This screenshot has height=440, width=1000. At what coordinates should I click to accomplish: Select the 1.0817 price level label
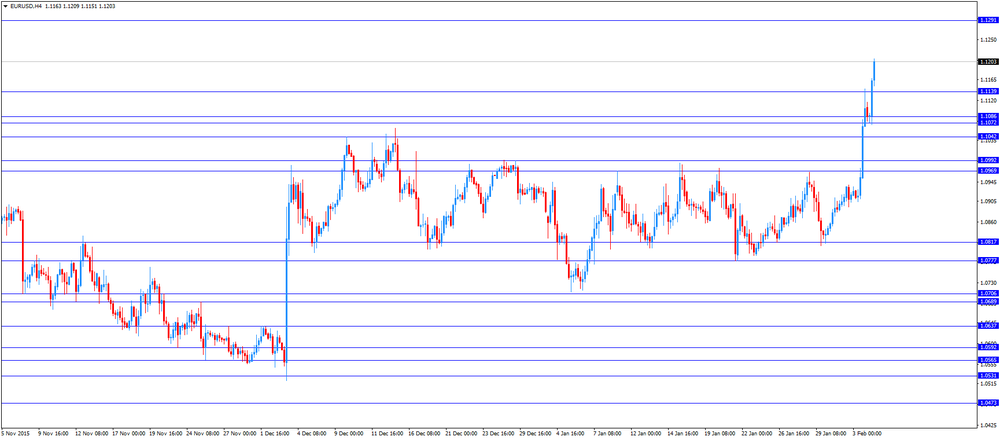click(988, 242)
